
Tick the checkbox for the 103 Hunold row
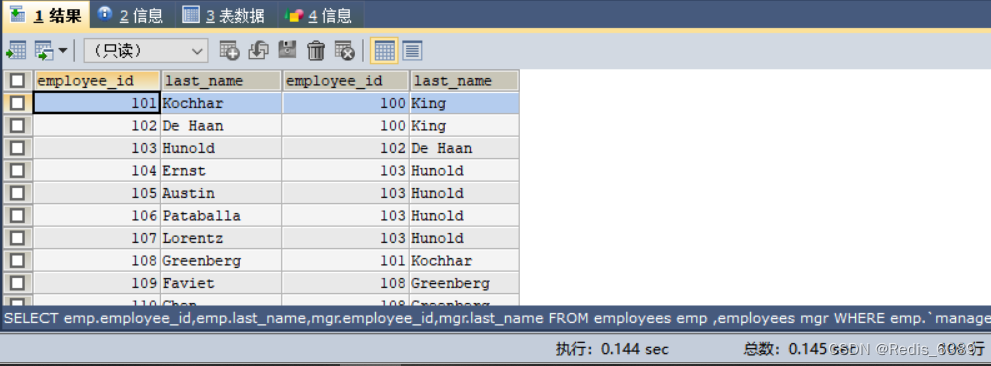(x=17, y=149)
